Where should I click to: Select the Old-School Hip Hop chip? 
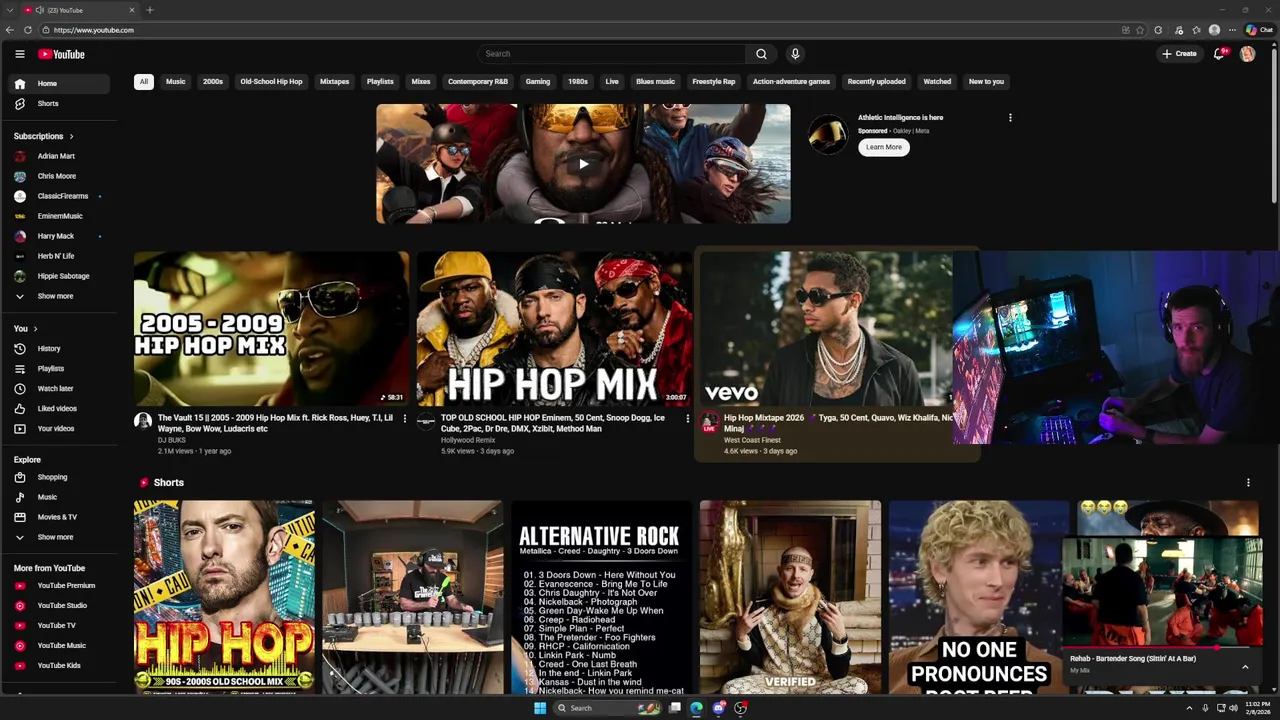(271, 82)
